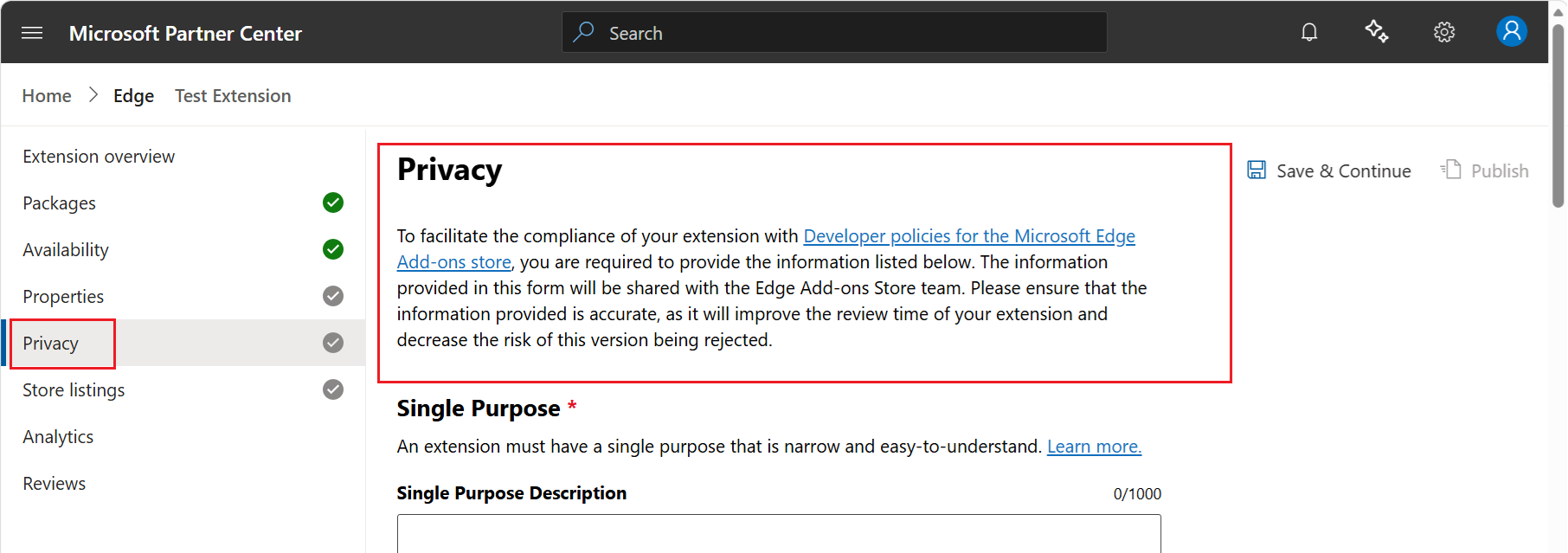This screenshot has width=1568, height=553.
Task: Click the search magnifier icon
Action: point(584,32)
